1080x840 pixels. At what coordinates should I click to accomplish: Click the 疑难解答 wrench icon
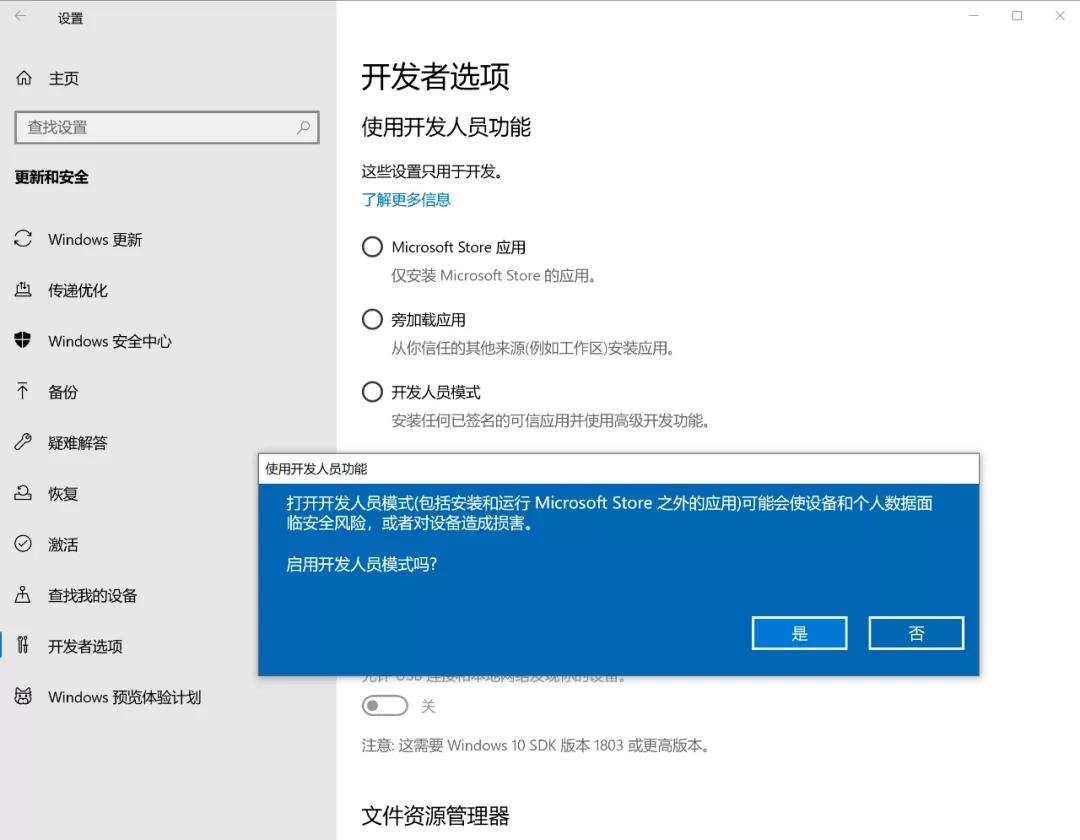point(23,442)
